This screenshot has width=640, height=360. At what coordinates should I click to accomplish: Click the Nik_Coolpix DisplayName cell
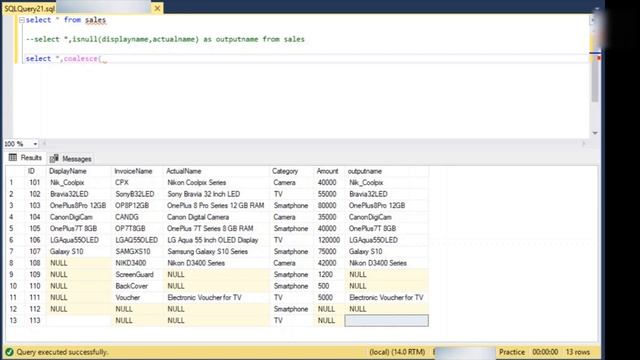pos(79,182)
